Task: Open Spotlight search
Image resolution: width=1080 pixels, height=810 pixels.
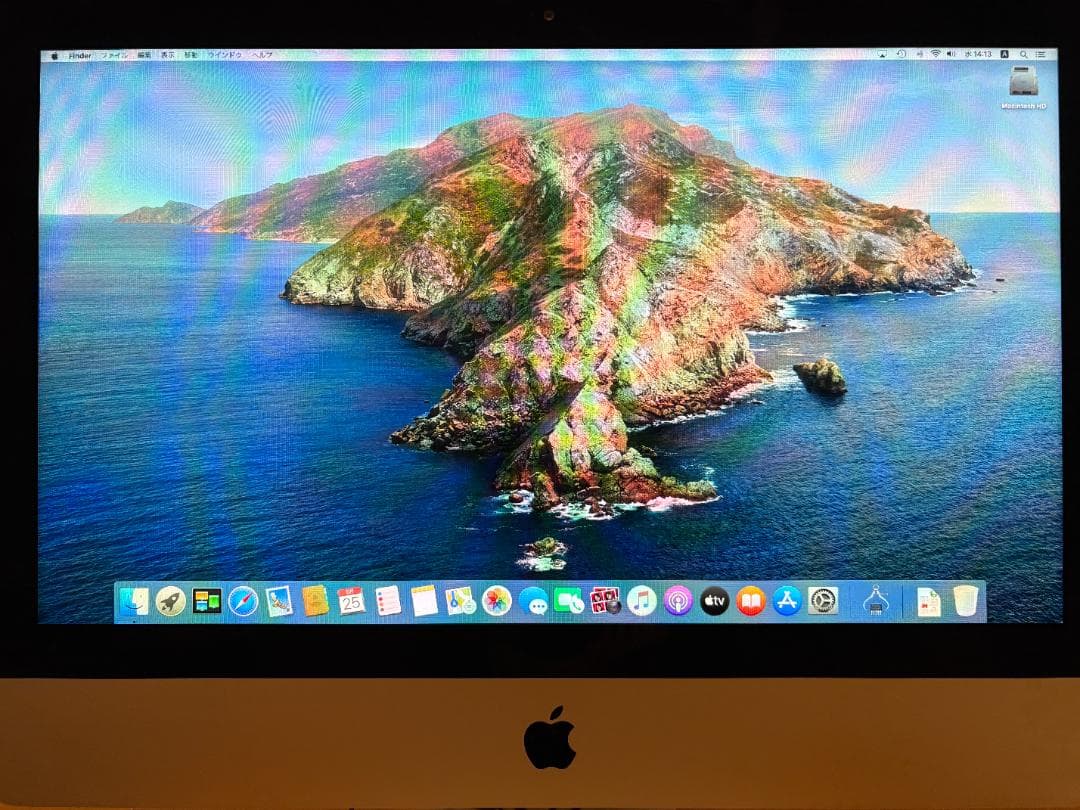Action: click(x=1024, y=55)
